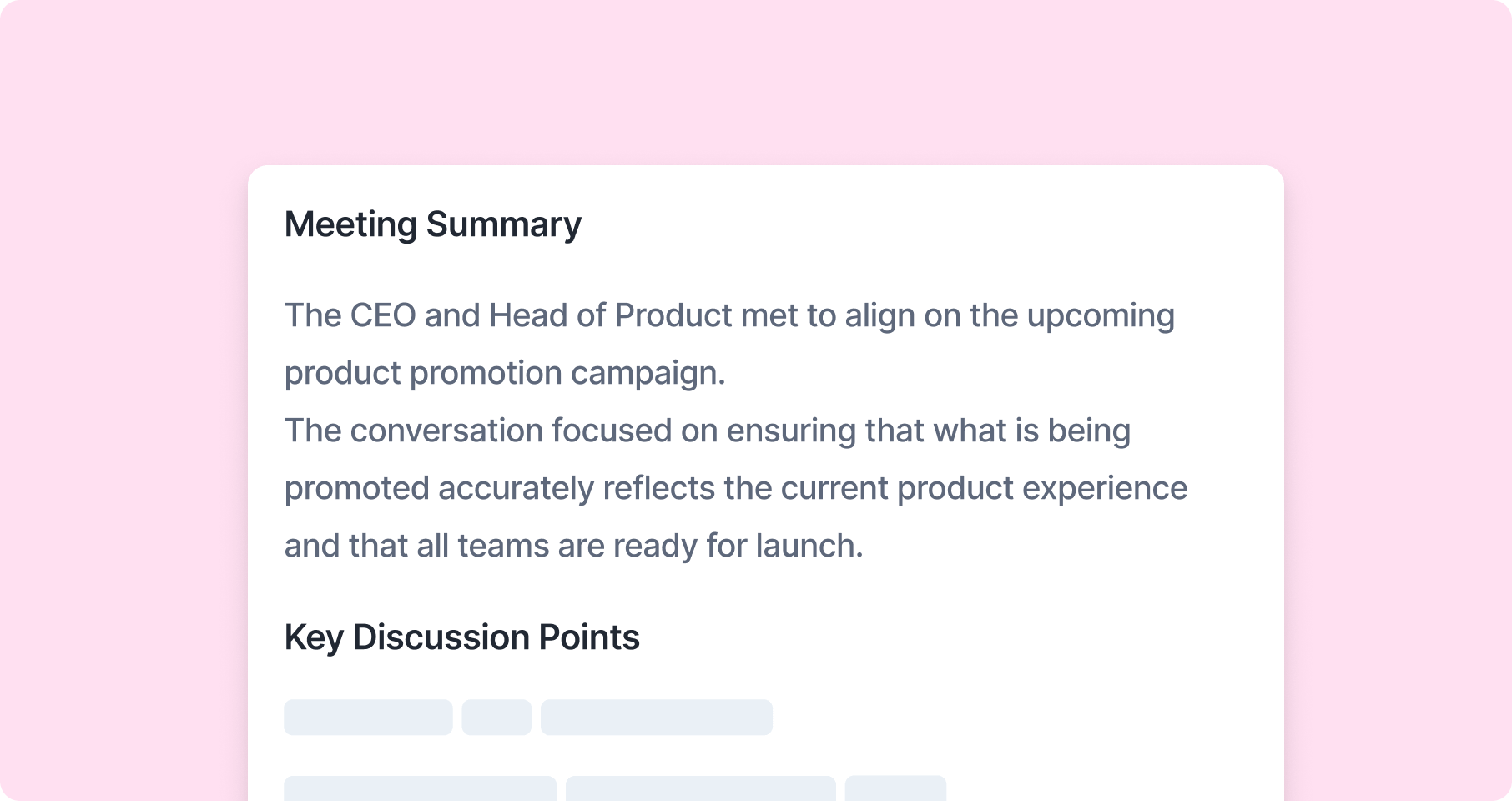Click the short middle placeholder in first skeleton row
The height and width of the screenshot is (801, 1512).
[x=496, y=718]
